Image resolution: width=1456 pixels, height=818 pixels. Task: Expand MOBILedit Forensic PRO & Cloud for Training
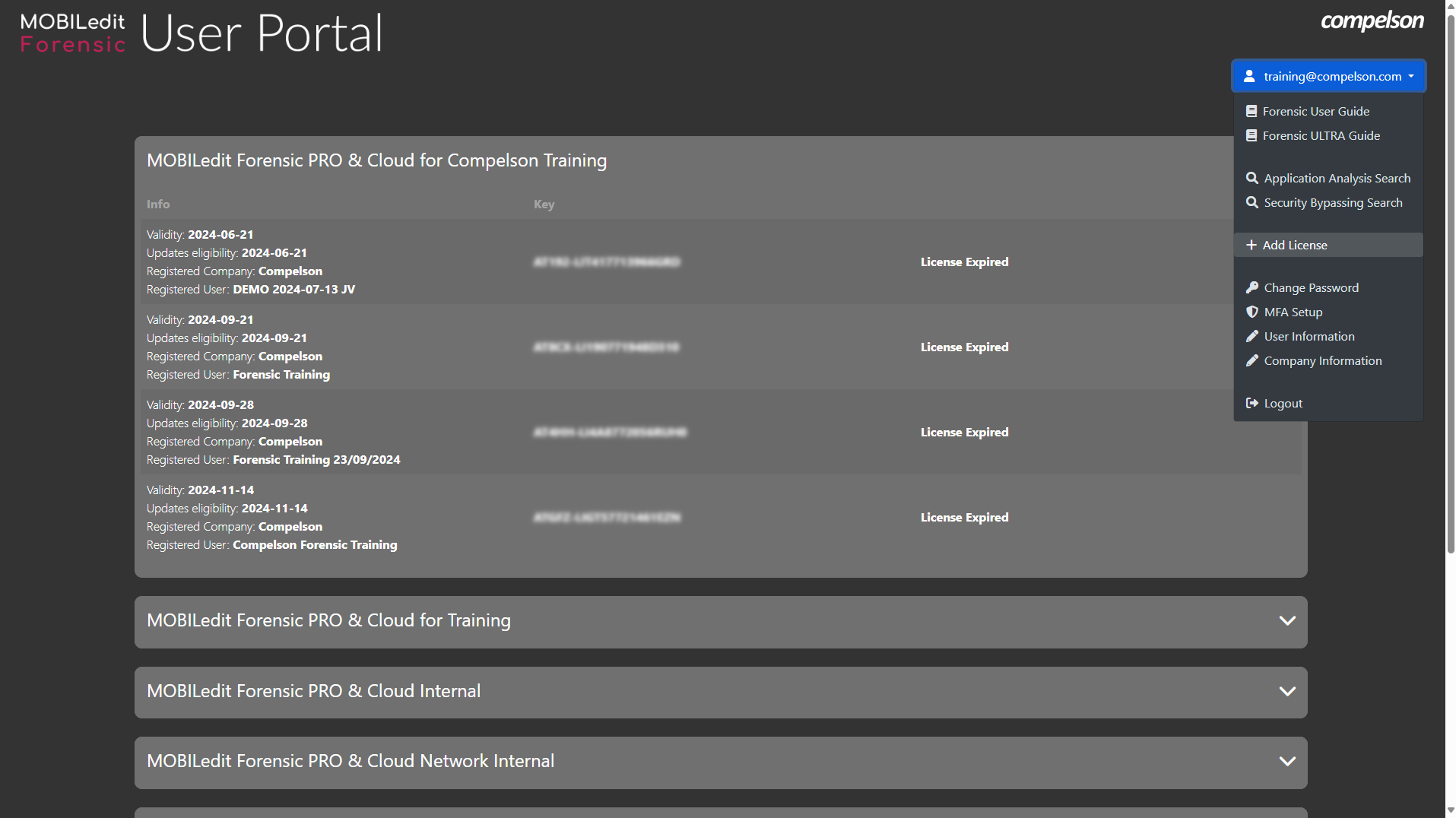1286,621
